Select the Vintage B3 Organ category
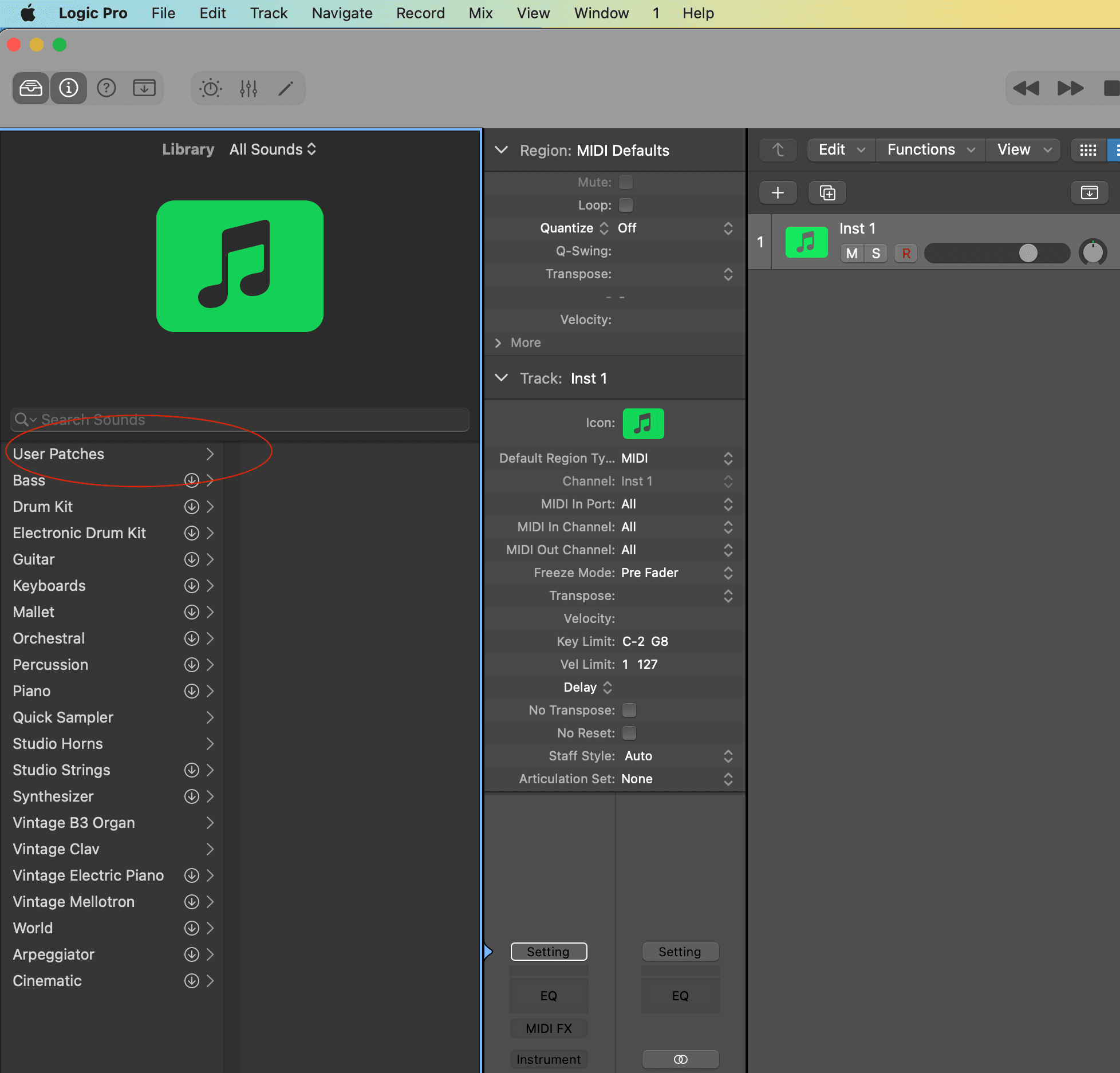 tap(112, 823)
